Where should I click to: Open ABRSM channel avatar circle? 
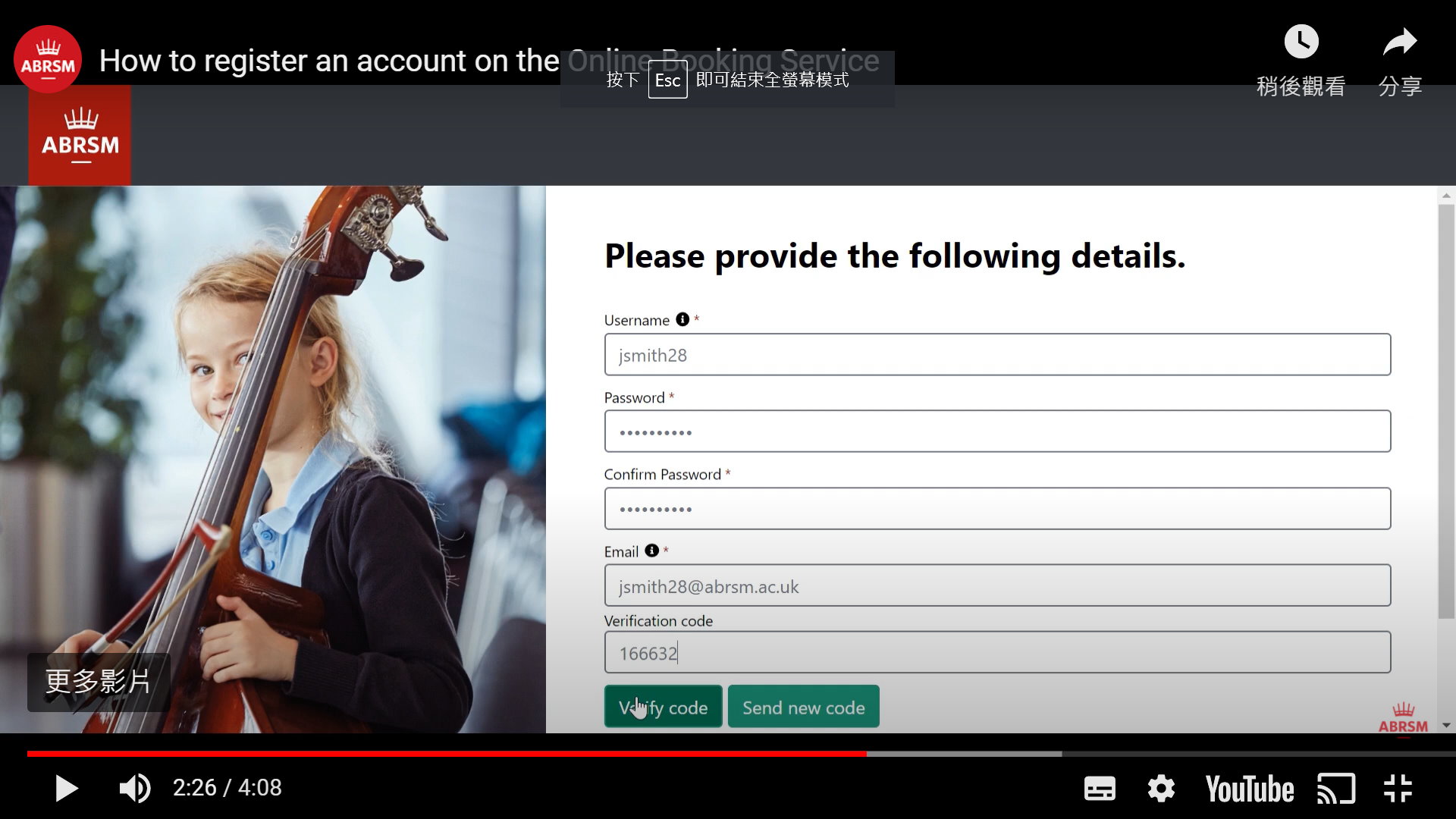48,60
